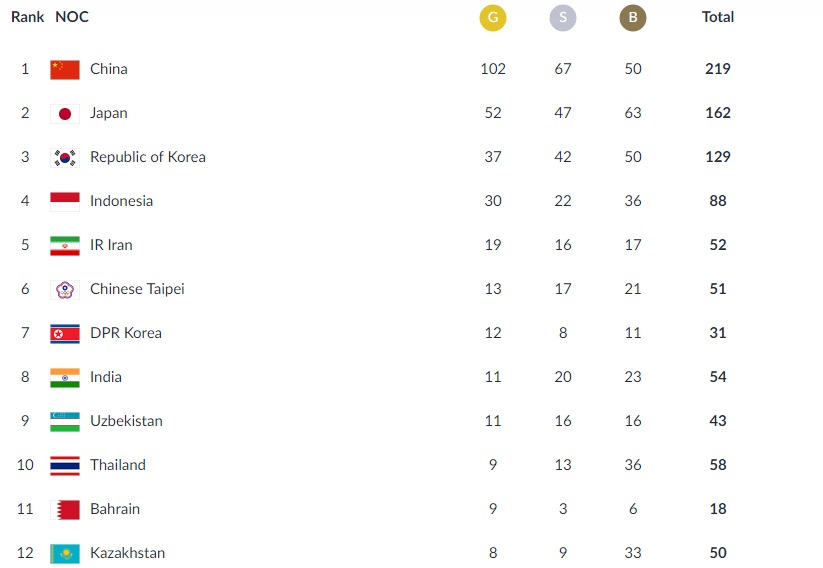Click the India flag icon
The width and height of the screenshot is (823, 568).
tap(65, 377)
